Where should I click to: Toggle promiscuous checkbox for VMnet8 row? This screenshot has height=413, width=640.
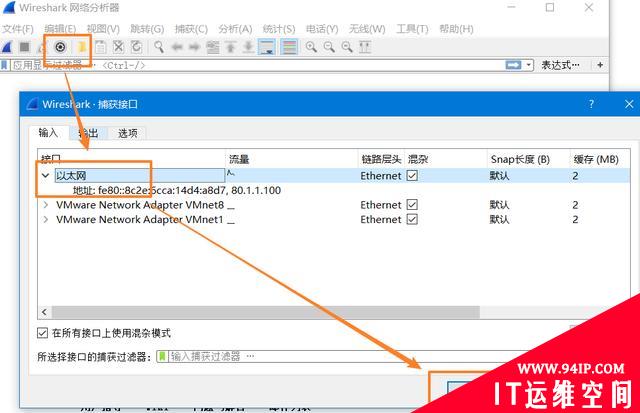(412, 204)
